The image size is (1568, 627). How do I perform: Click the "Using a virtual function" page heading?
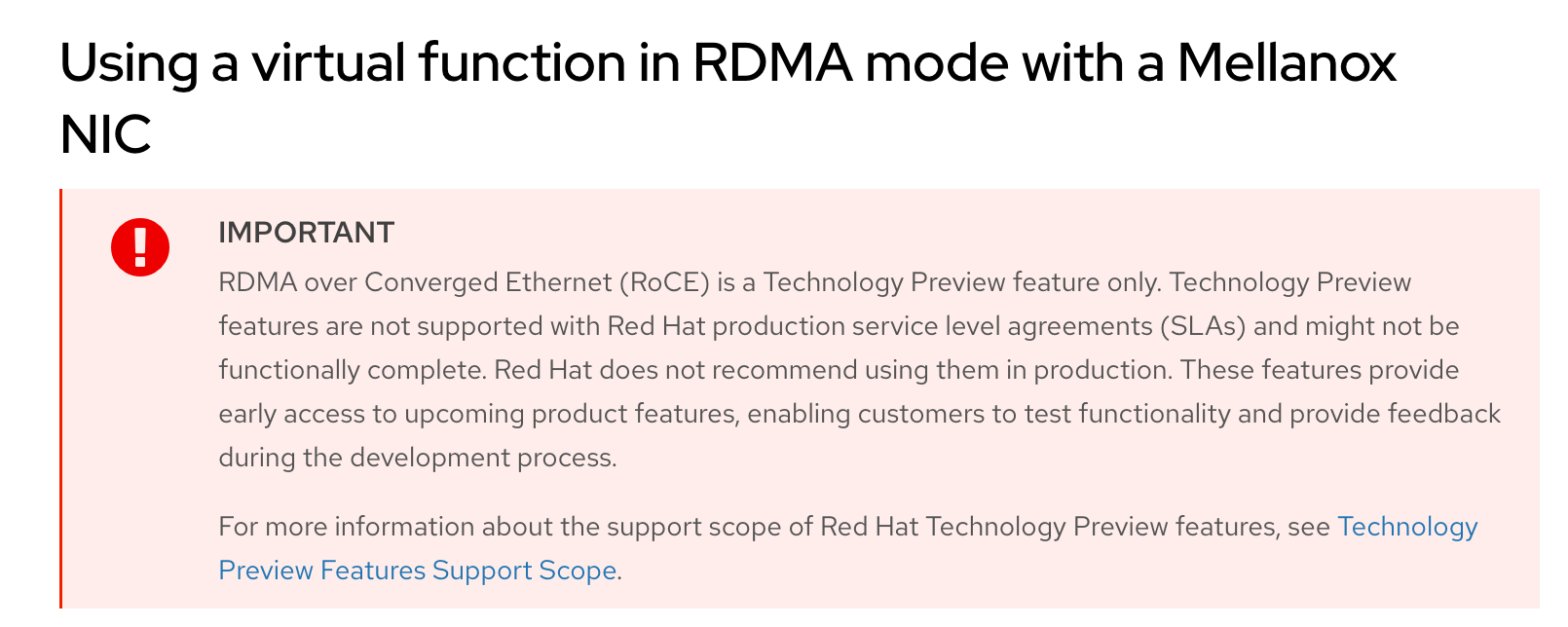point(341,63)
